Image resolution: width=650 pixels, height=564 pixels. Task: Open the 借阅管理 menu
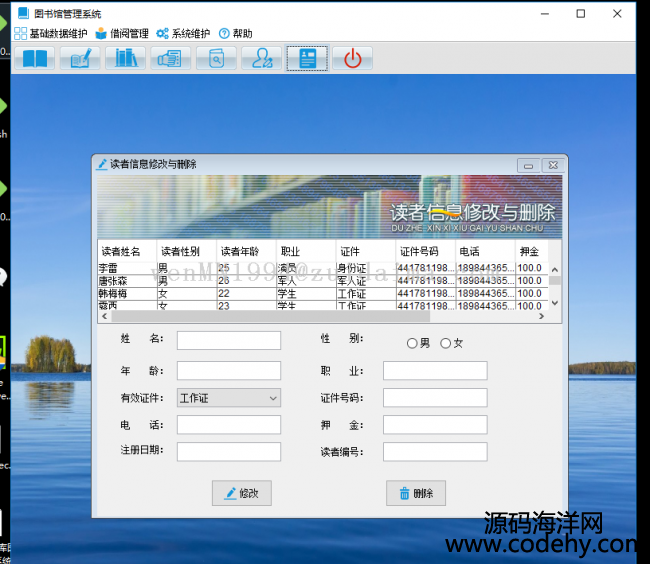click(122, 33)
